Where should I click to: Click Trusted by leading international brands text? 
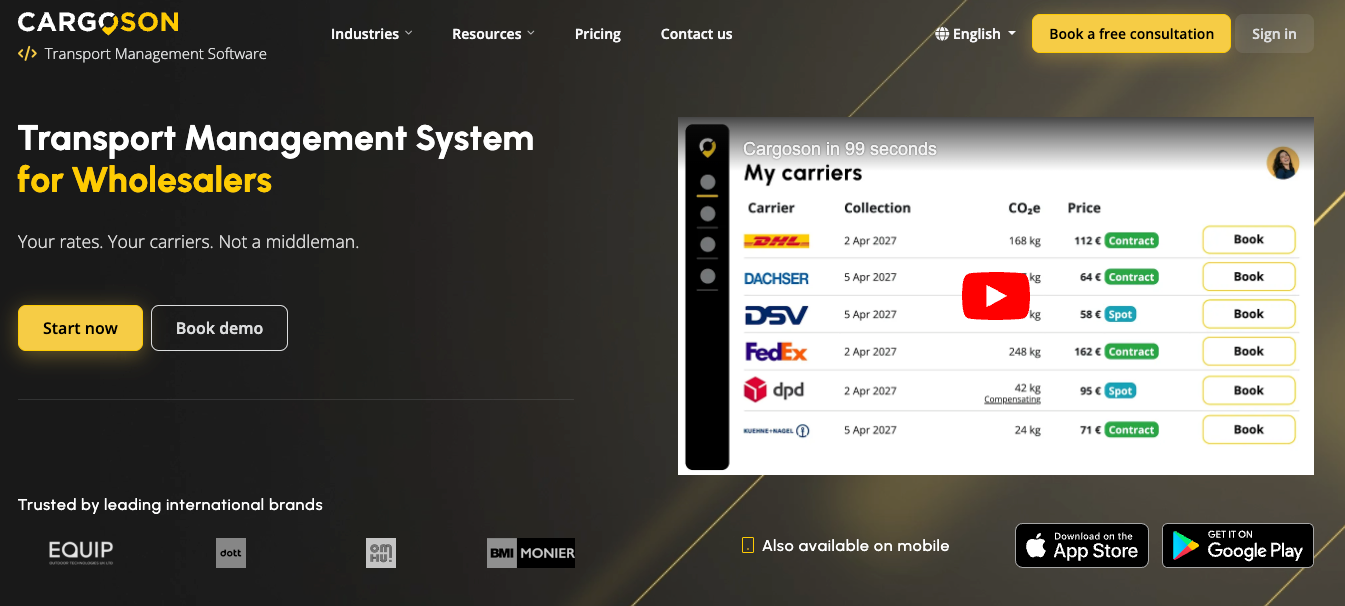[x=170, y=505]
